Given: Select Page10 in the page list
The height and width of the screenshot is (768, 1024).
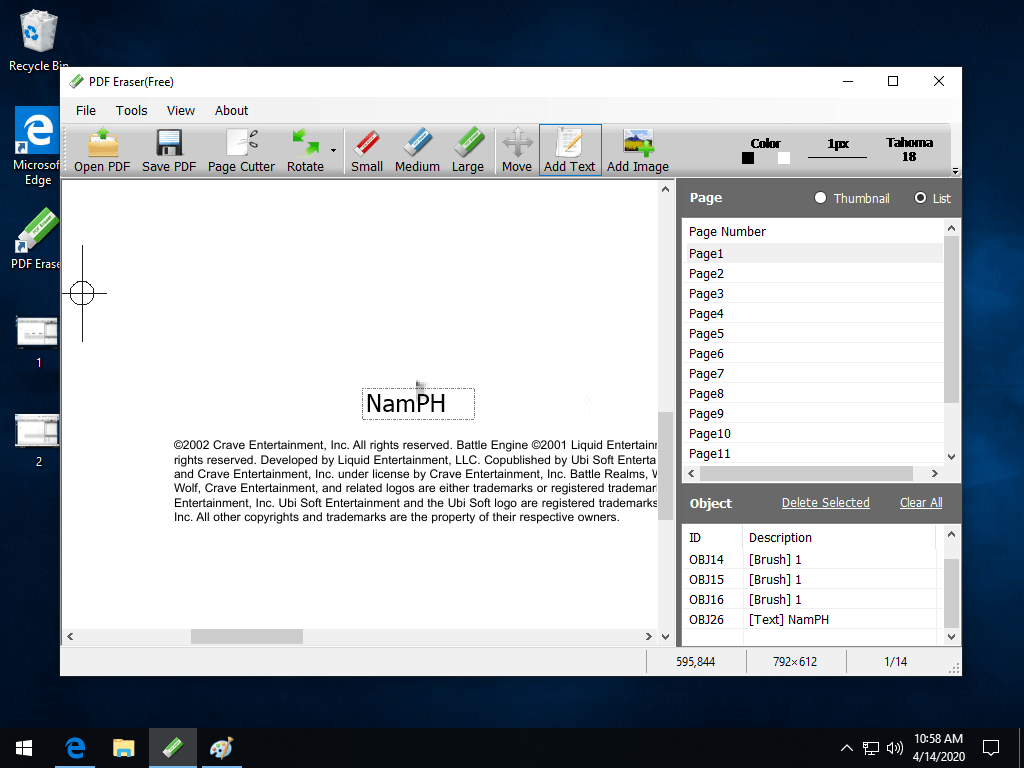Looking at the screenshot, I should 814,434.
